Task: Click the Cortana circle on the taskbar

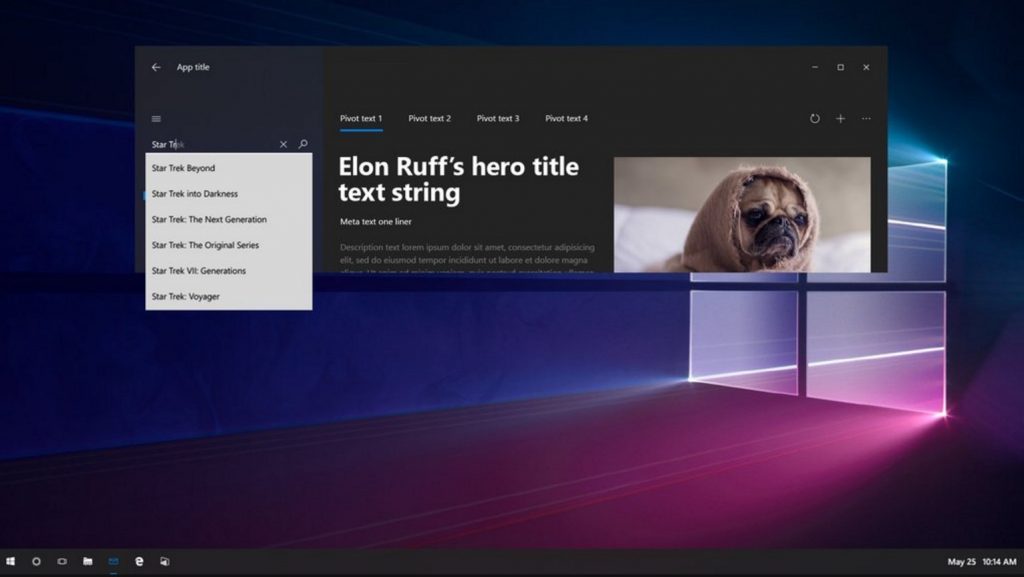Action: click(36, 562)
